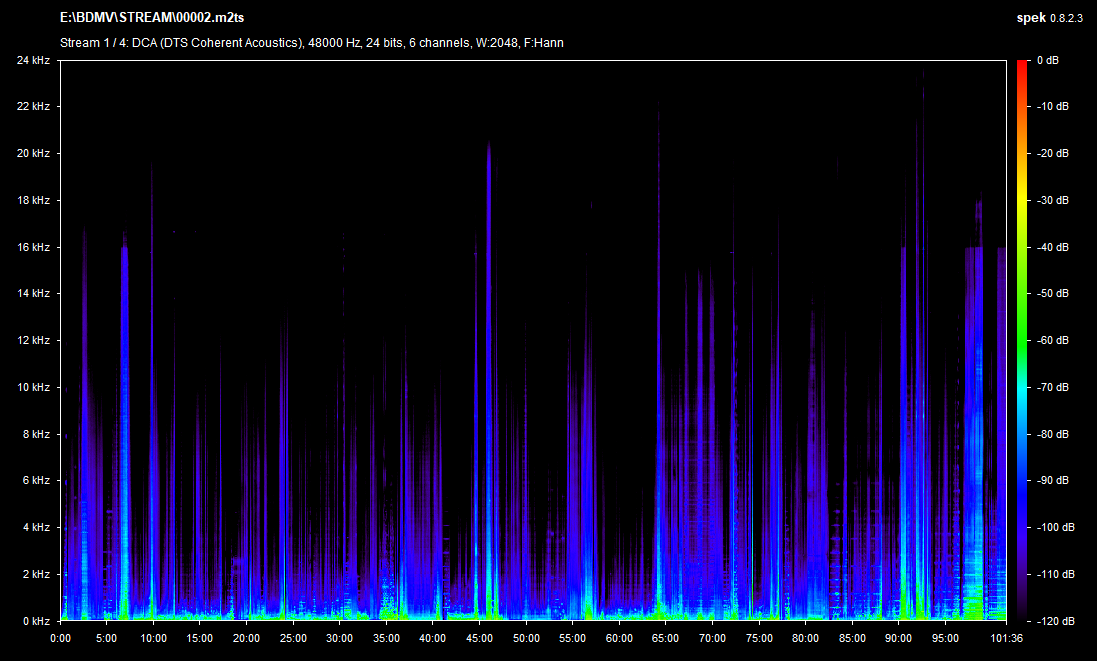
Task: Select the 0:00 time axis marker
Action: tap(60, 638)
